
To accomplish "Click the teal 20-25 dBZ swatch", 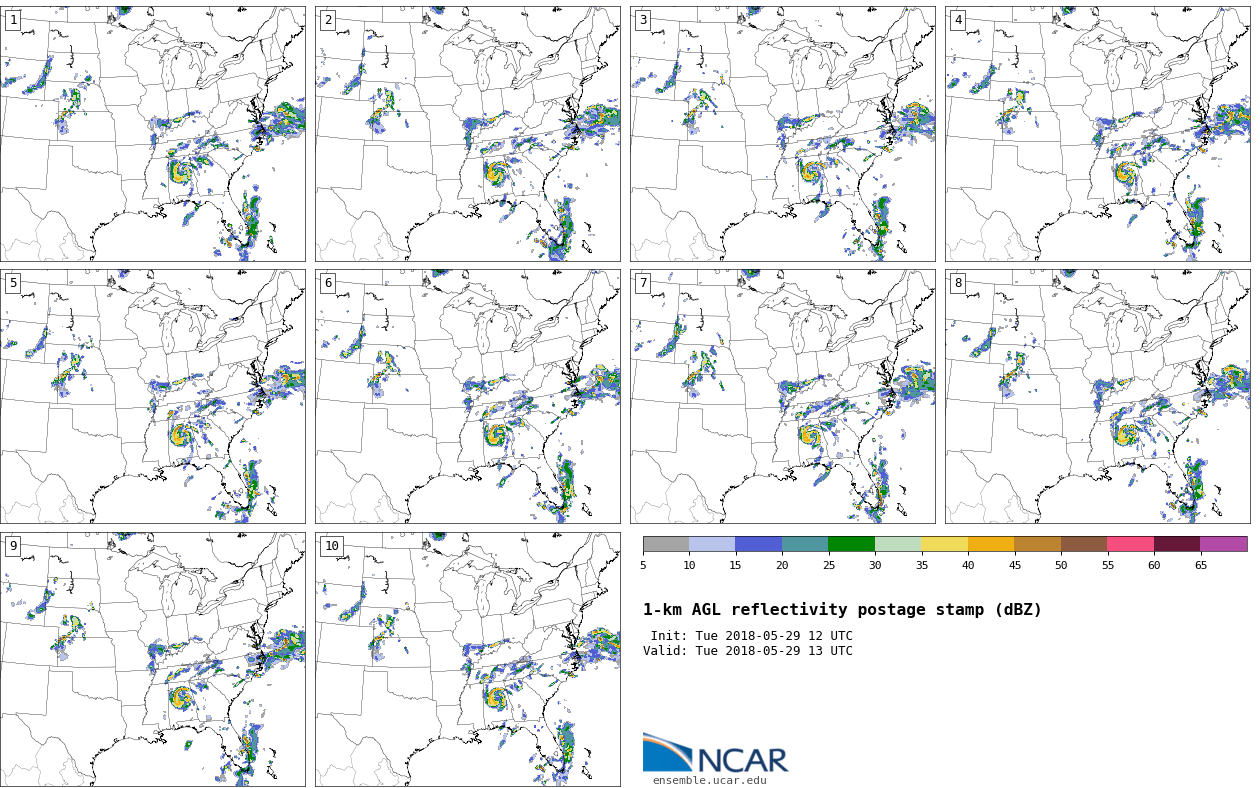I will click(805, 544).
